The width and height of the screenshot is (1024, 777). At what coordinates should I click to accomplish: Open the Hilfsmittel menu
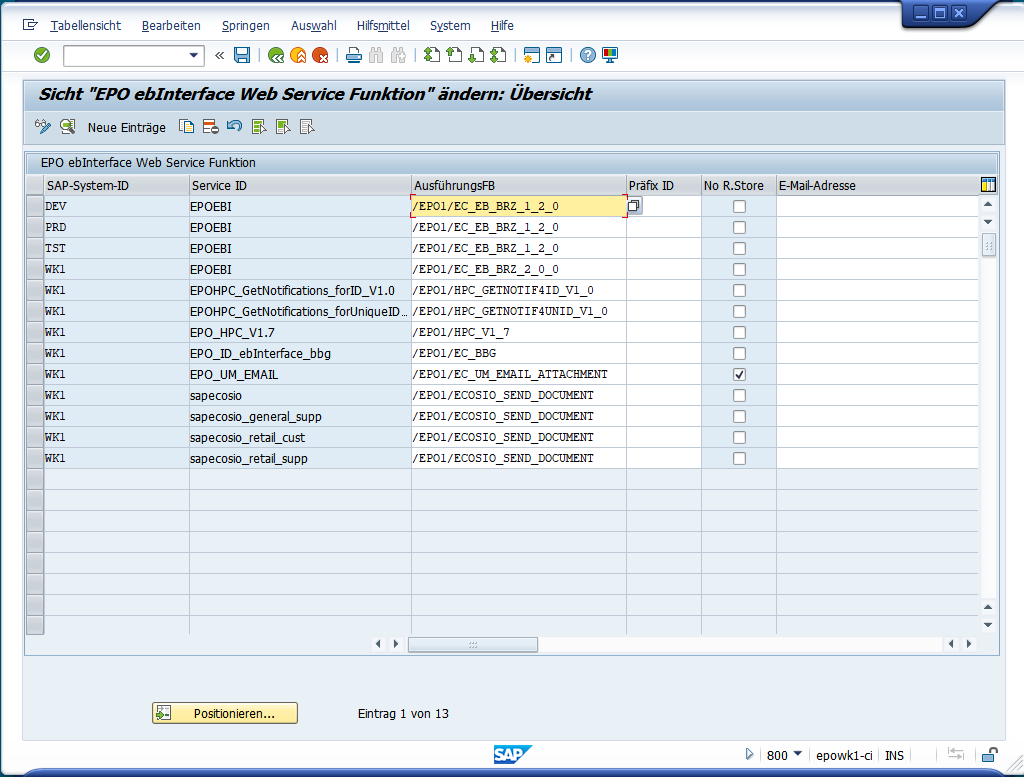(383, 25)
